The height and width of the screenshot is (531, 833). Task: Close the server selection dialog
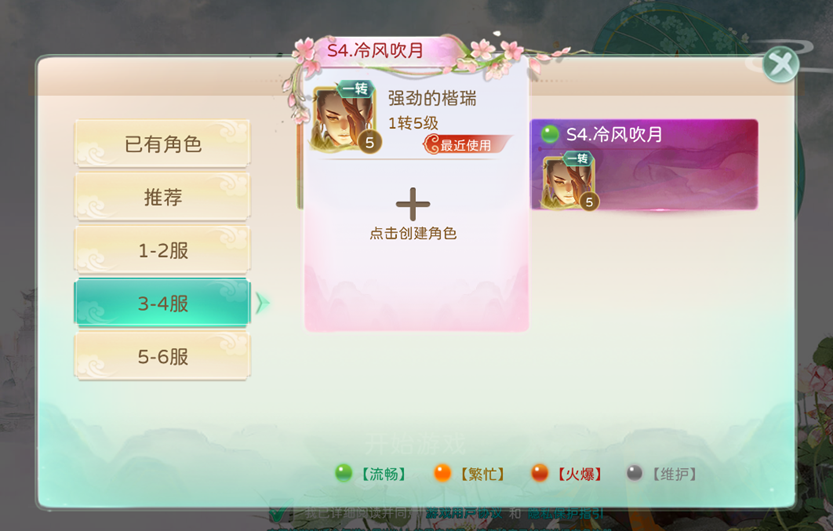pos(780,65)
